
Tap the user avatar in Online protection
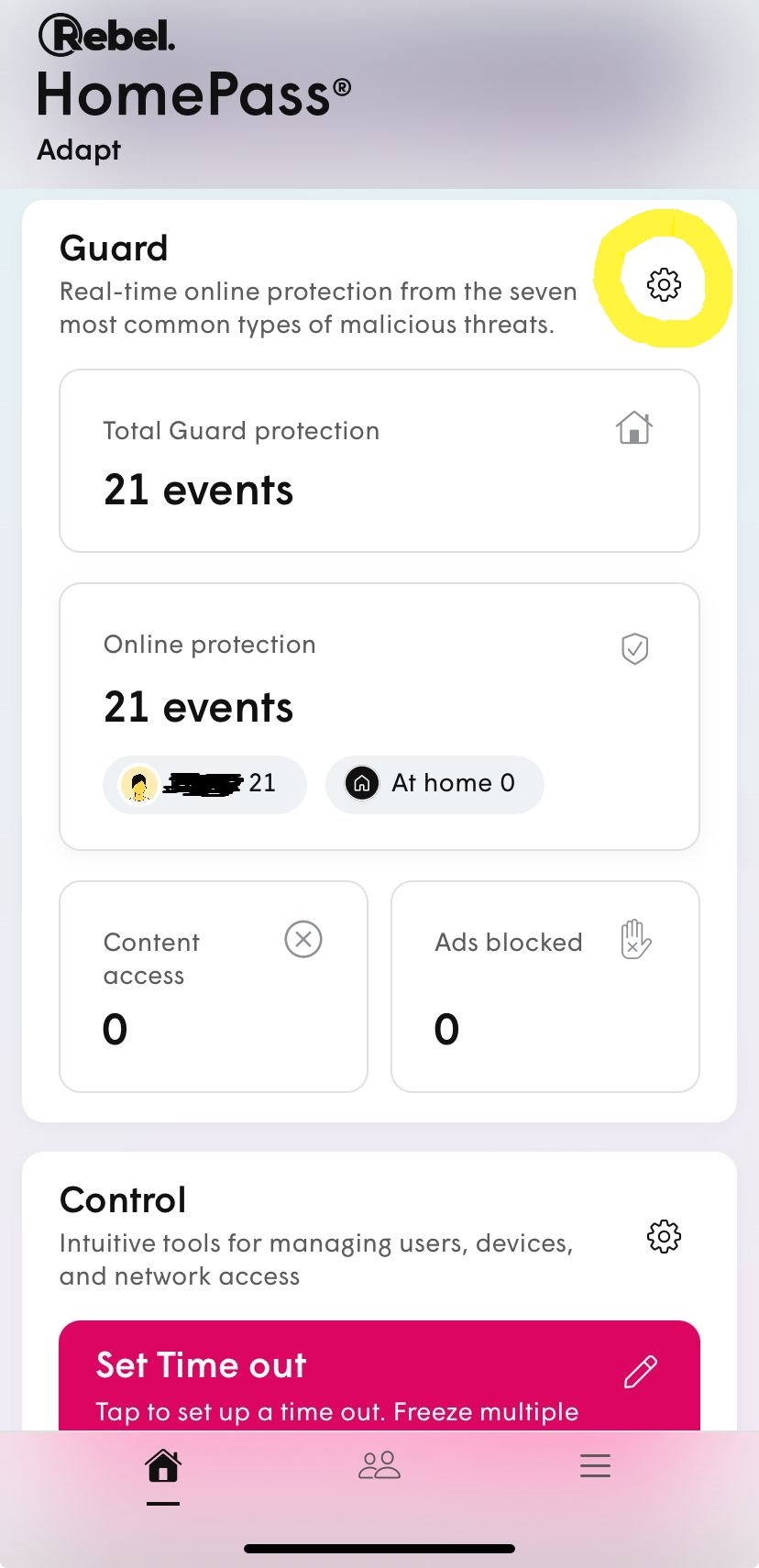point(139,784)
